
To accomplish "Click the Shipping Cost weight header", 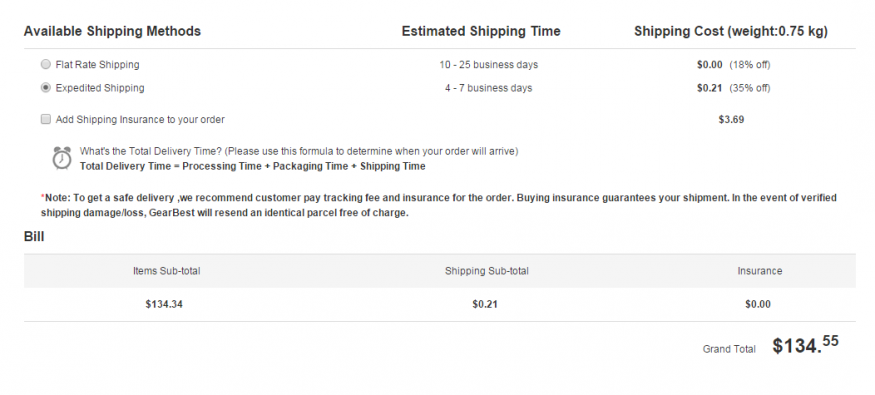I will 731,31.
